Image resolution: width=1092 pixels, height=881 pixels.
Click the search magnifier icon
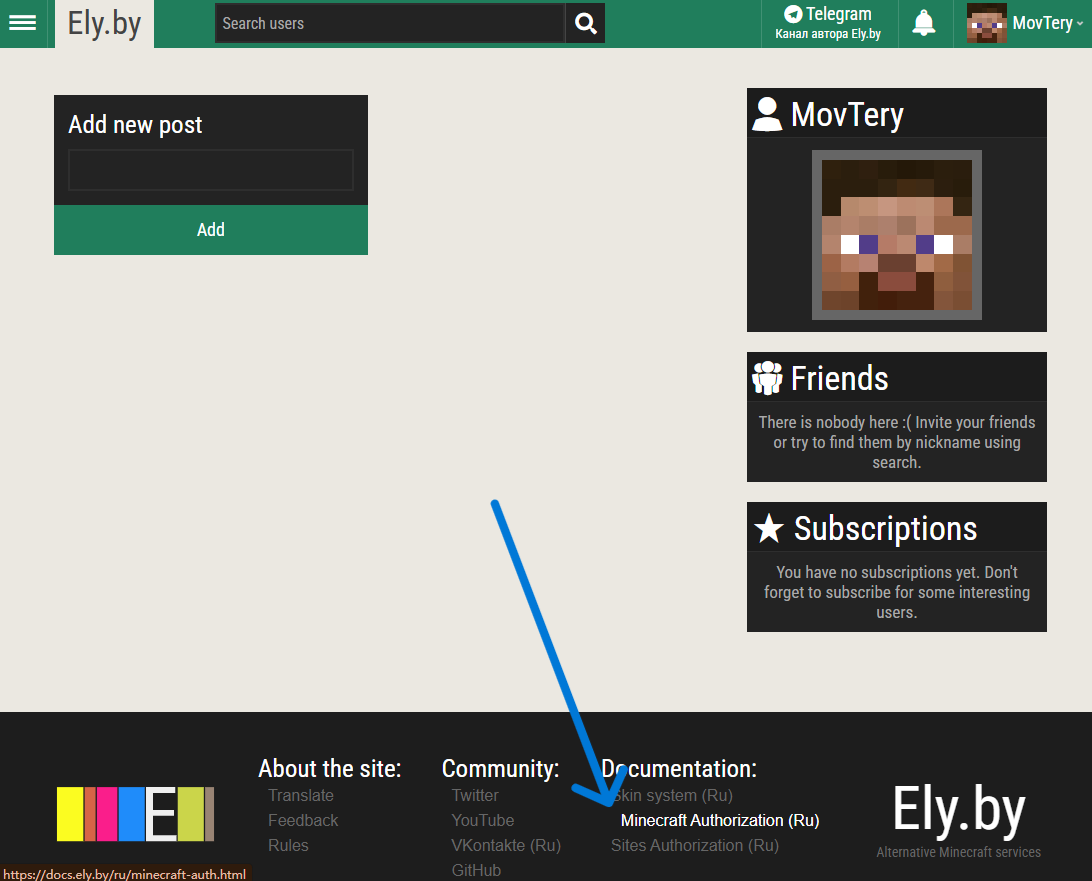click(x=586, y=23)
